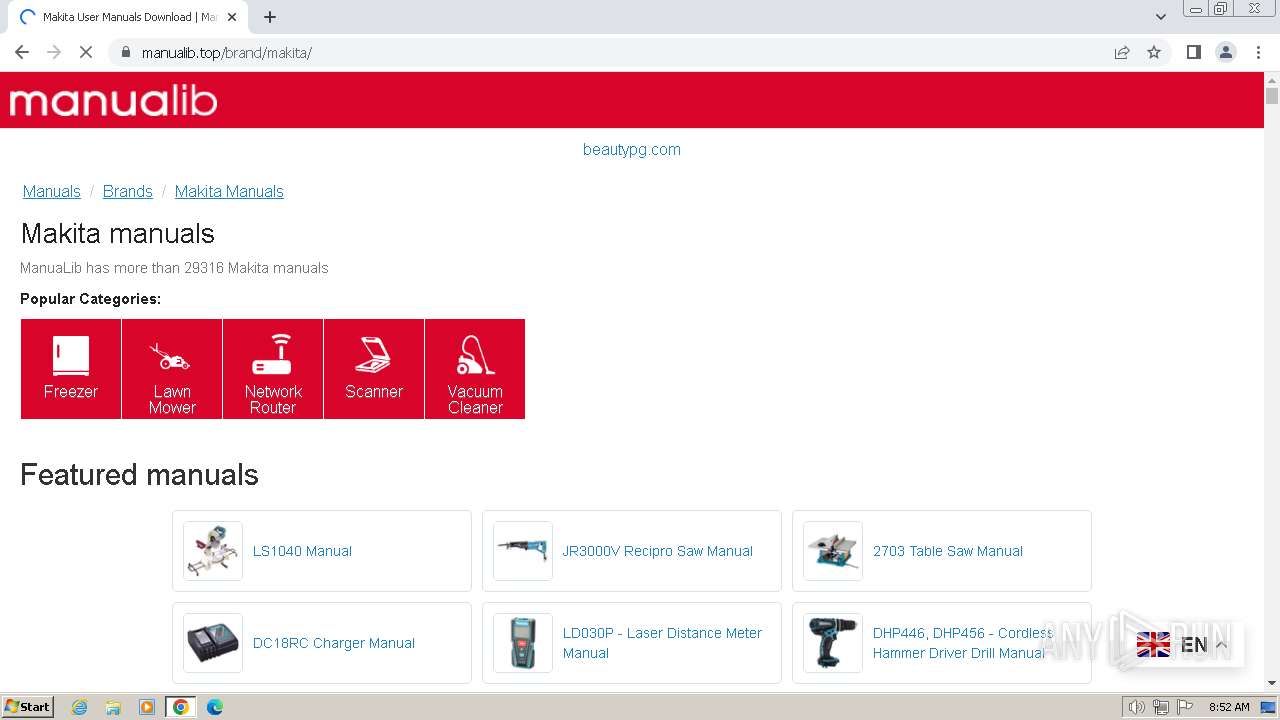Bookmark this page with the star

coord(1154,52)
